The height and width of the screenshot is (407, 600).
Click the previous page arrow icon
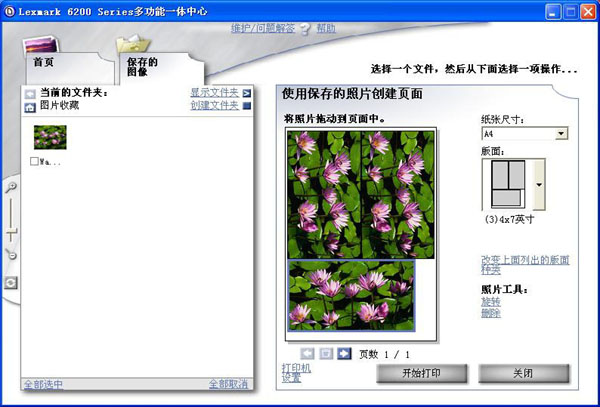(x=308, y=353)
